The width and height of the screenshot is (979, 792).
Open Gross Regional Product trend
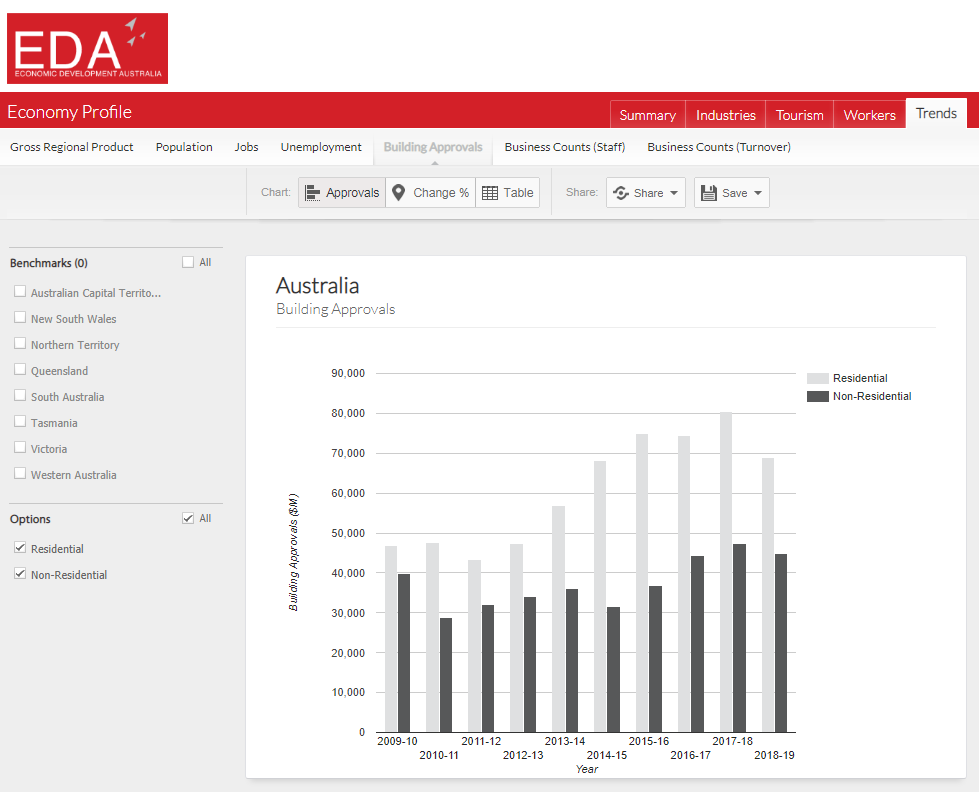click(72, 147)
